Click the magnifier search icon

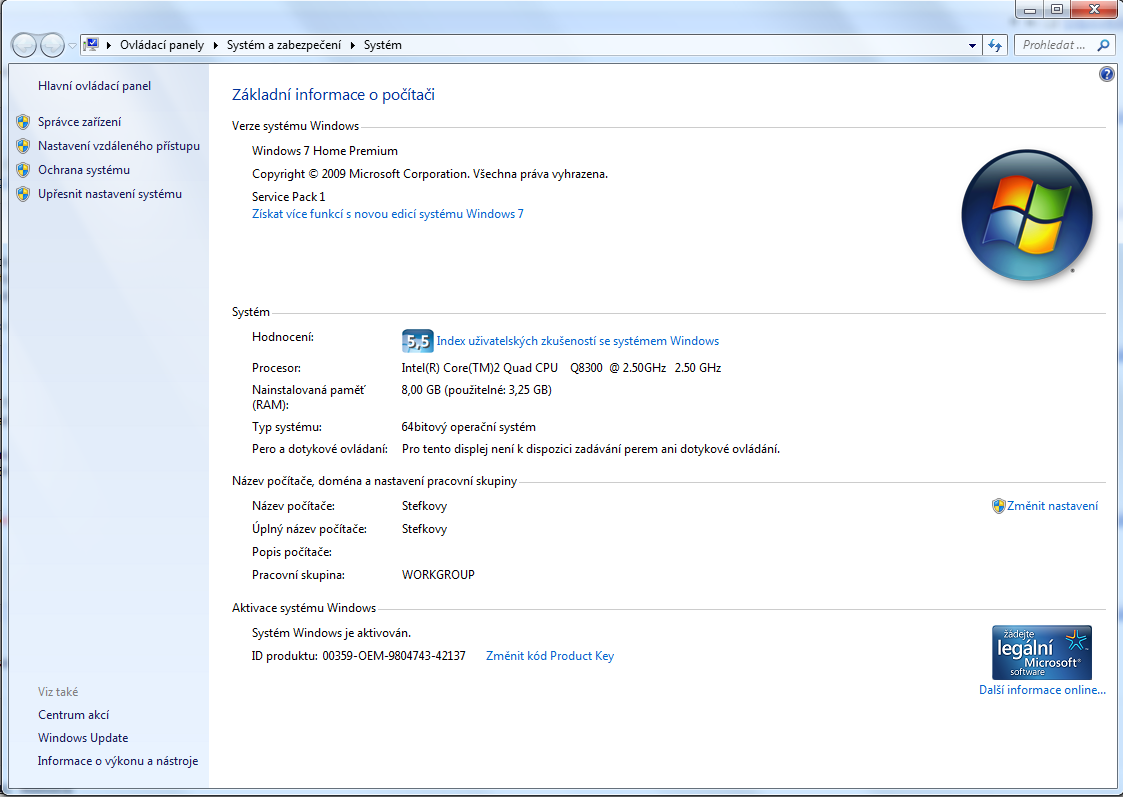1104,45
